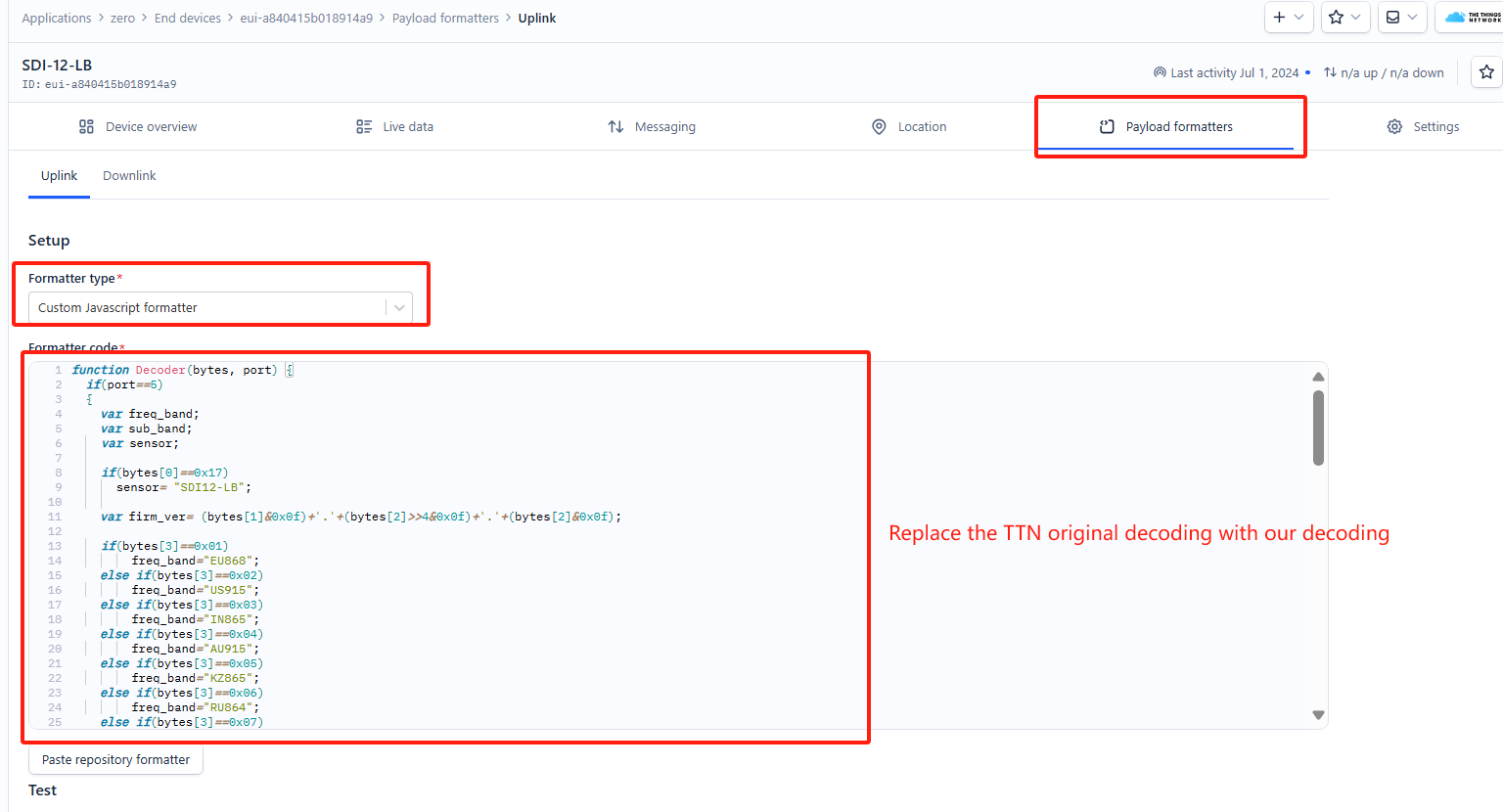Expand the chevron next to plus button
The image size is (1503, 812).
pyautogui.click(x=1298, y=17)
